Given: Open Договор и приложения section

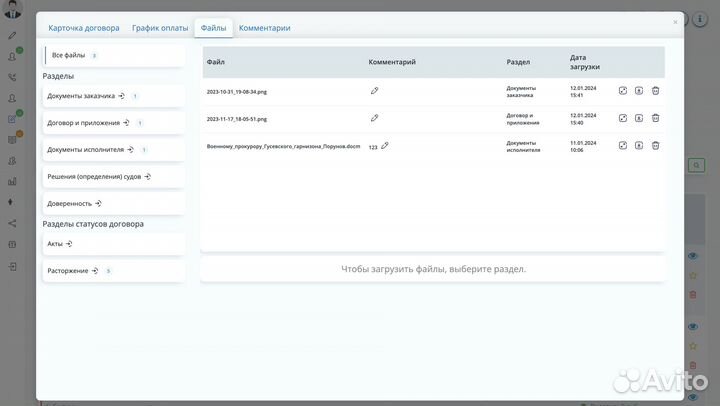Looking at the screenshot, I should click(114, 123).
